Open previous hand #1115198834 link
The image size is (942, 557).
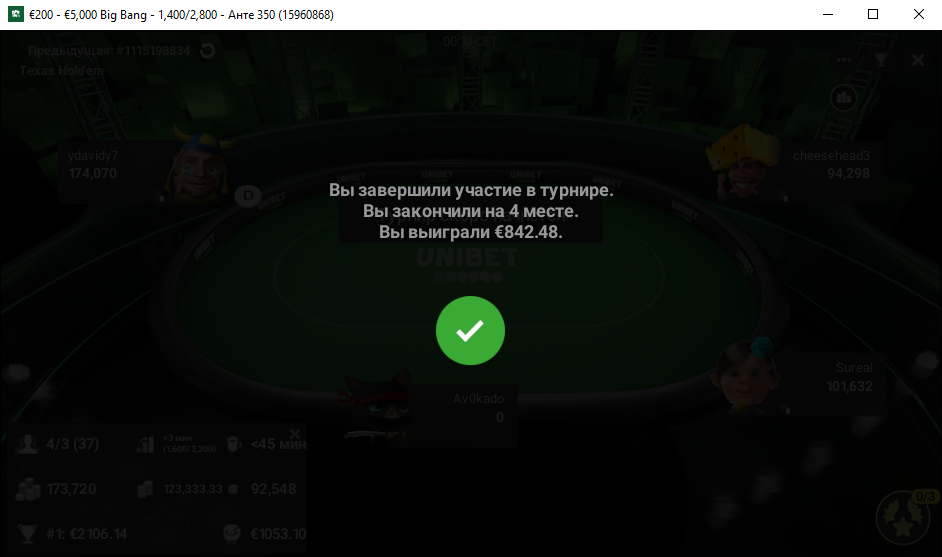109,51
